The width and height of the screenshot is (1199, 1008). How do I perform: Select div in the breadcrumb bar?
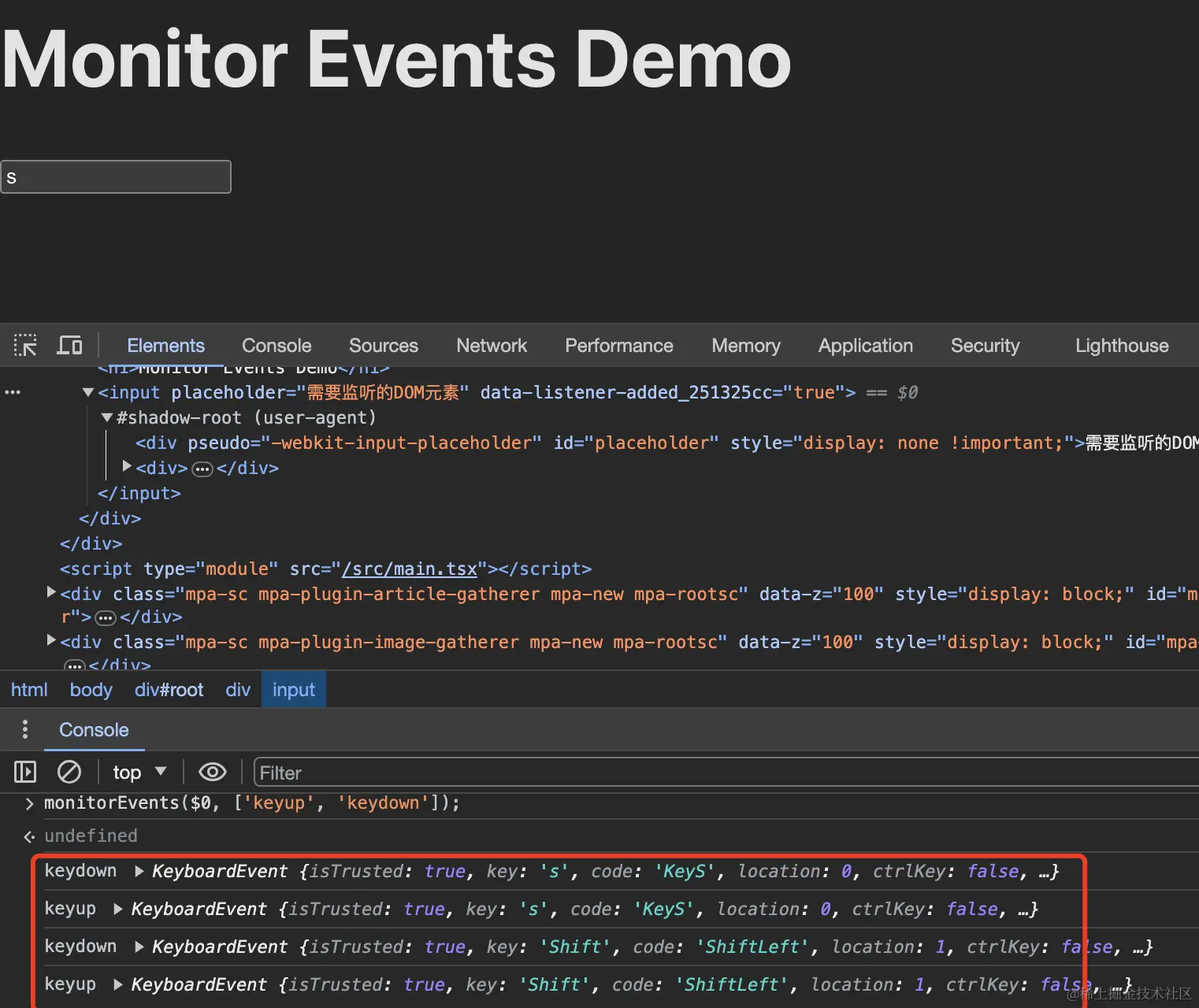coord(238,690)
